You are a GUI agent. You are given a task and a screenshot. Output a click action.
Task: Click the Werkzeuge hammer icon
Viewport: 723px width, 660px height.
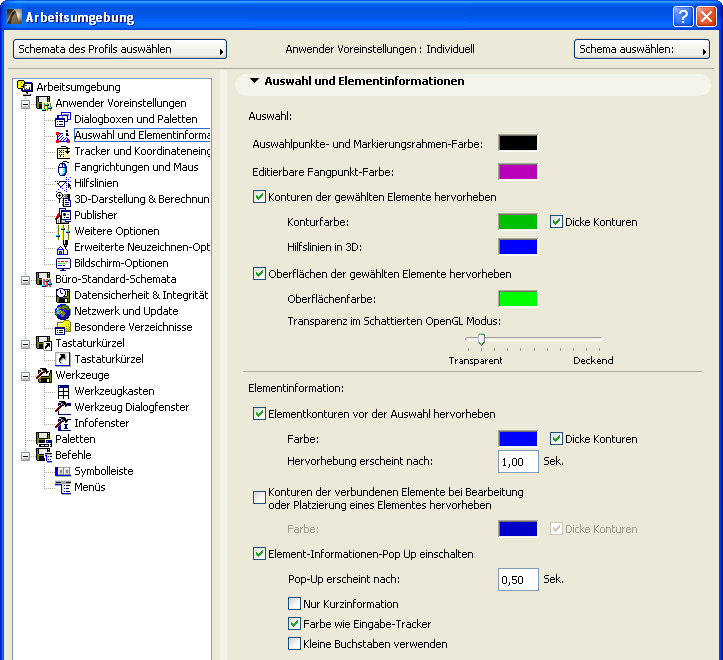pos(44,375)
